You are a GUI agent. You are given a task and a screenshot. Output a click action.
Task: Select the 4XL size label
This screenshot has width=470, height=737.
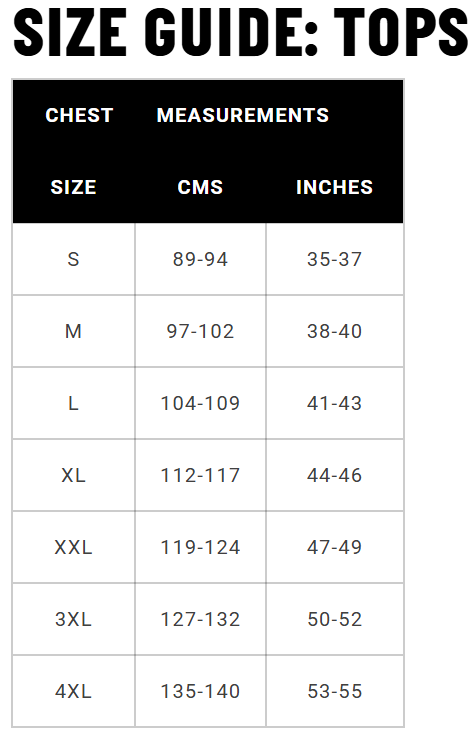point(73,691)
